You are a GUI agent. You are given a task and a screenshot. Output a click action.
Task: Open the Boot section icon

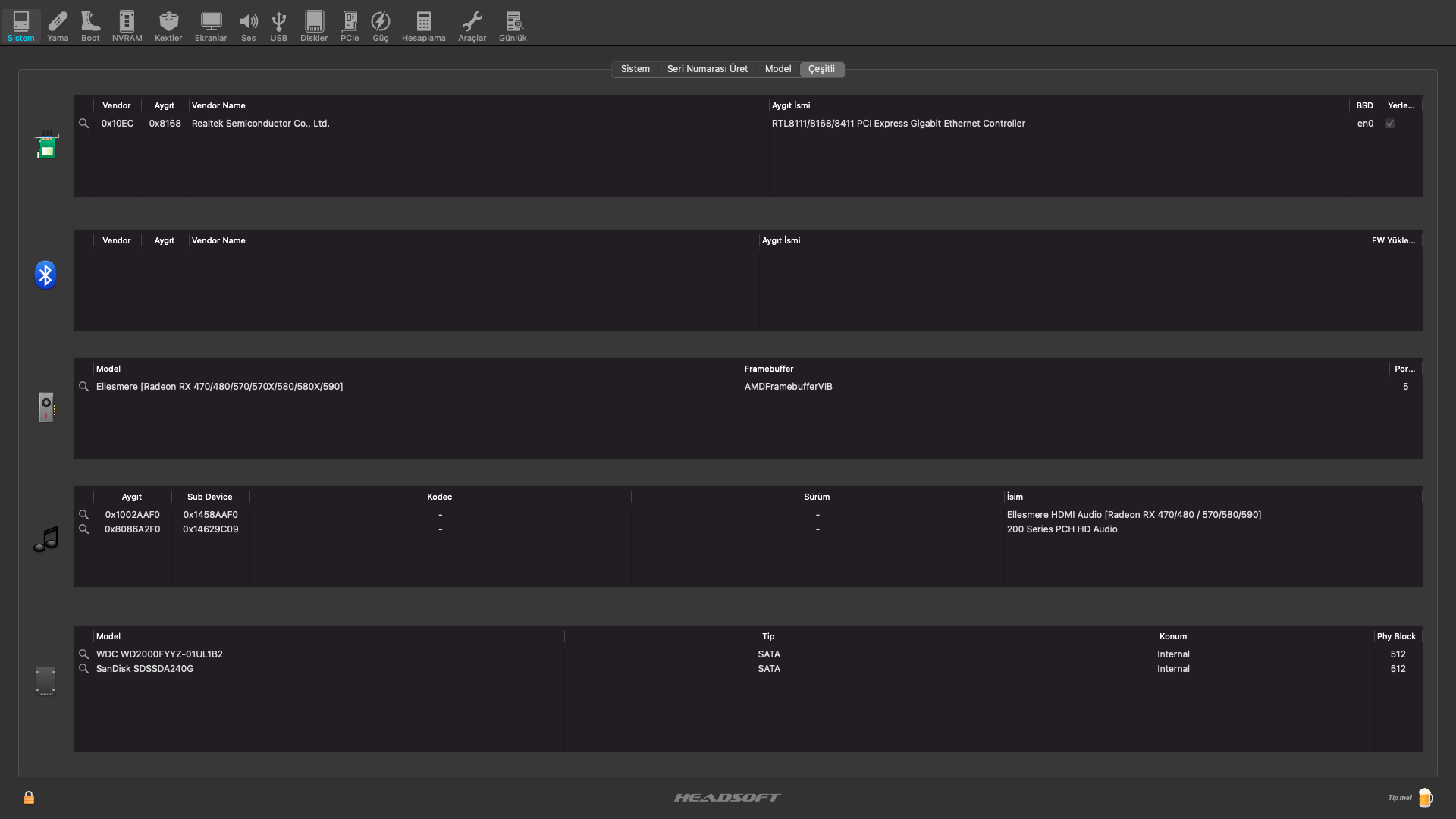pos(90,26)
